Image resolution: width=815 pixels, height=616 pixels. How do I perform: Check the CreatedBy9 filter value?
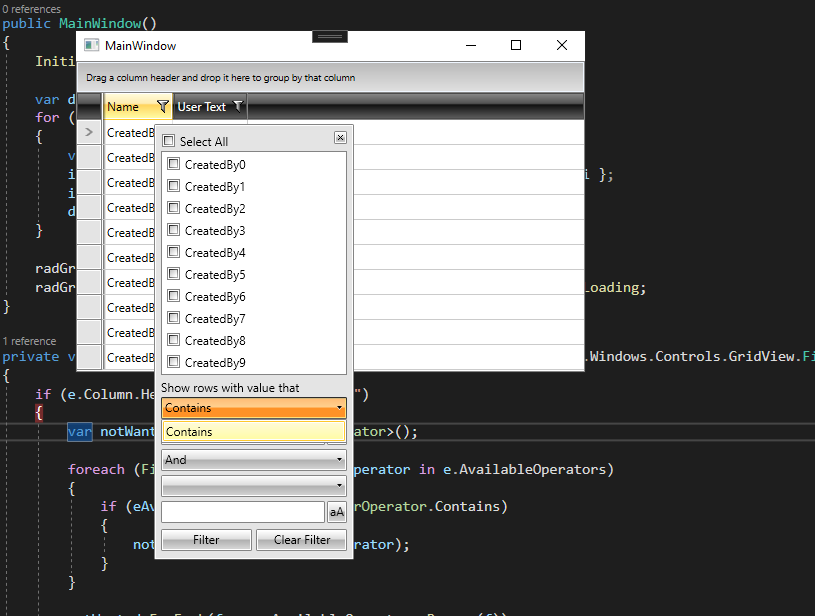(174, 362)
